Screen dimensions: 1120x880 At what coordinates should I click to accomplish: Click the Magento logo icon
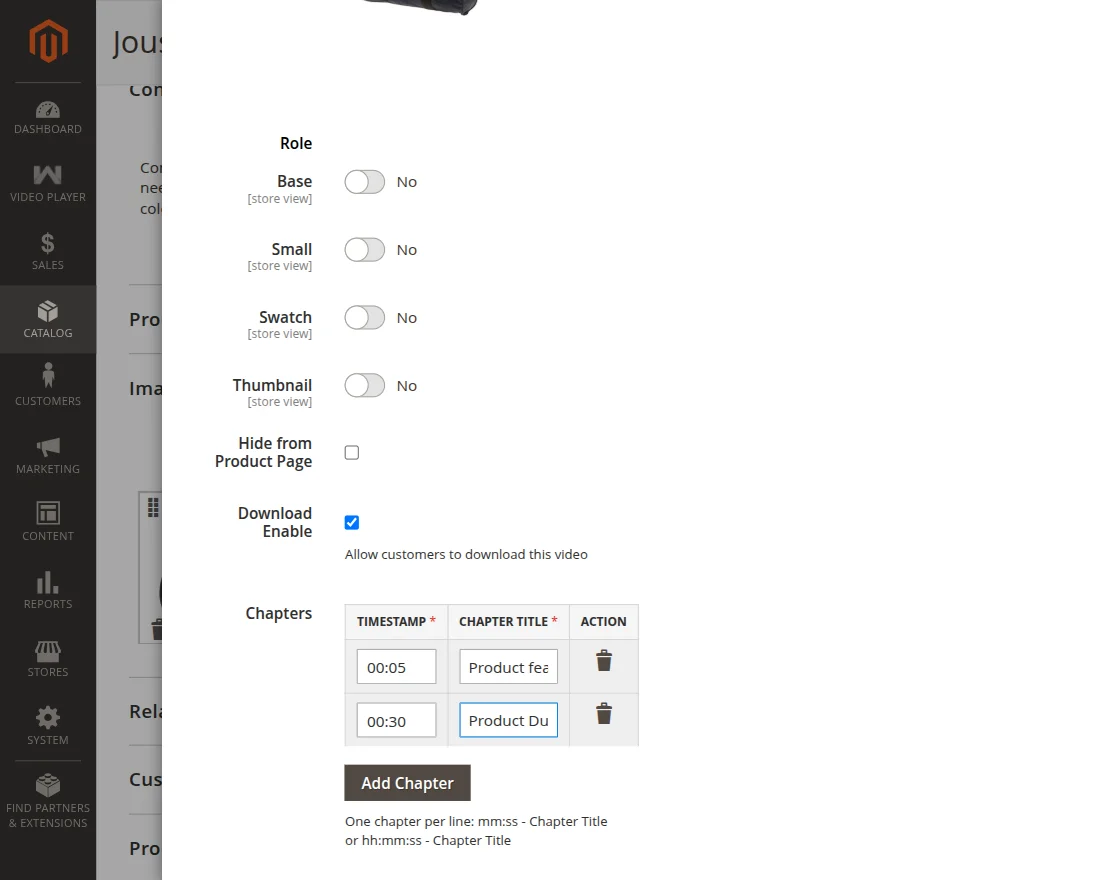tap(48, 41)
